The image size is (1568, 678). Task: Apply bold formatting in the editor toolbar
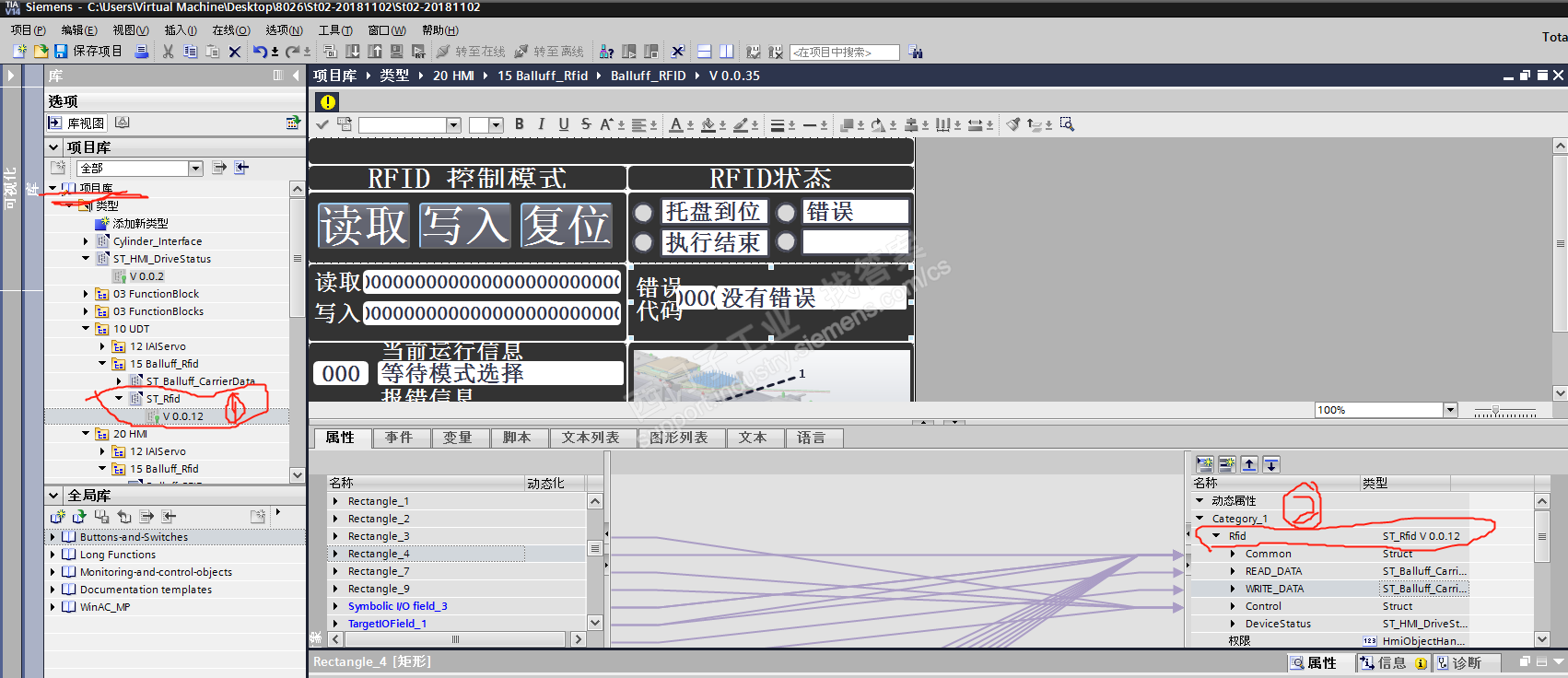[x=519, y=124]
